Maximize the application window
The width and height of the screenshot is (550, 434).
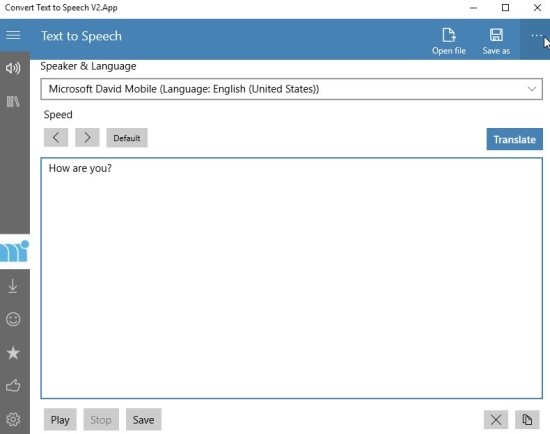(505, 8)
